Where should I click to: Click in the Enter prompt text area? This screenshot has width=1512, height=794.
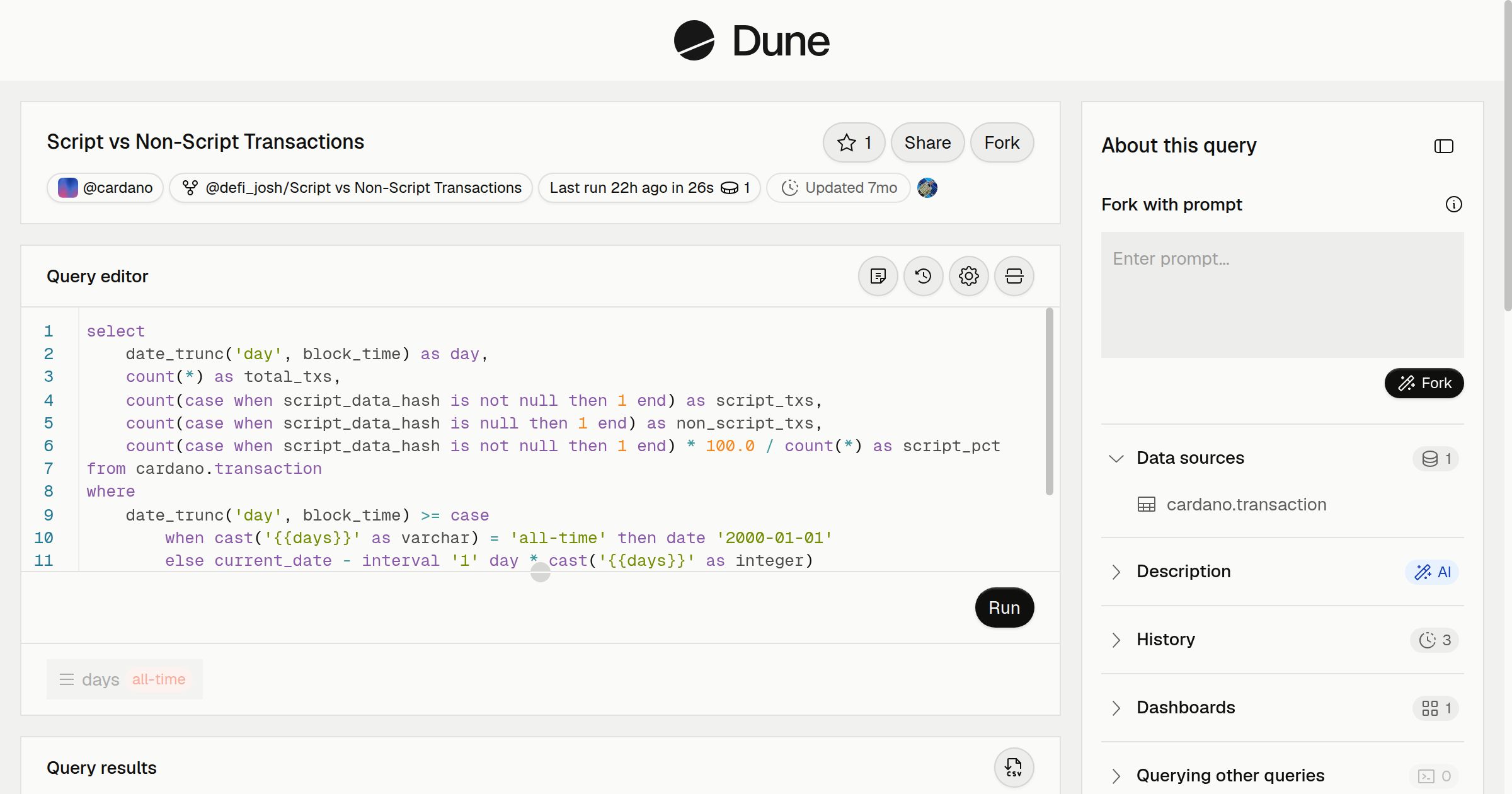click(1282, 294)
